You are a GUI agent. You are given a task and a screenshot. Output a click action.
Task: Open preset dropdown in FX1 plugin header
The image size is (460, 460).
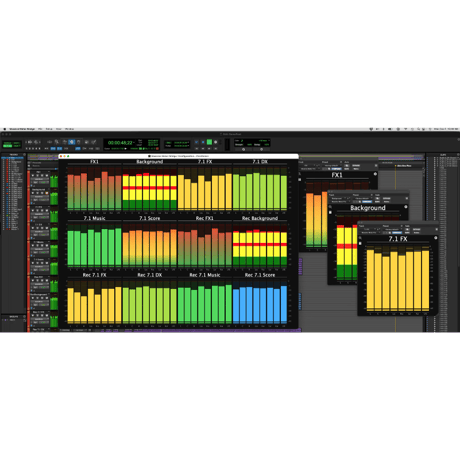click(x=332, y=165)
